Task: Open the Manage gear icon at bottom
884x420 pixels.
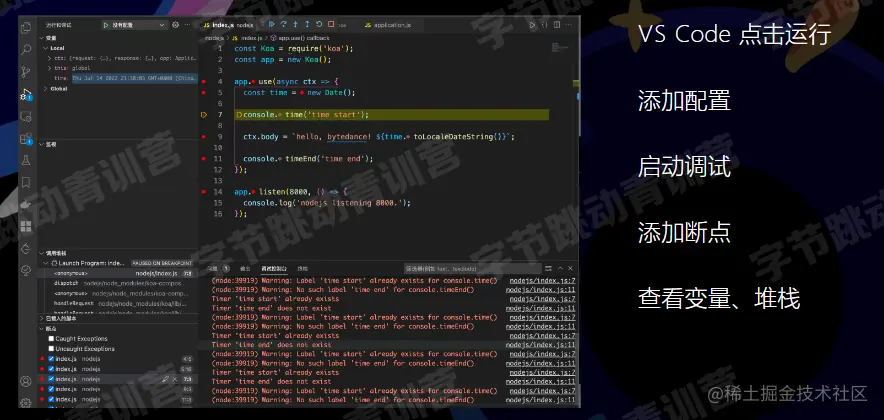Action: coord(25,403)
